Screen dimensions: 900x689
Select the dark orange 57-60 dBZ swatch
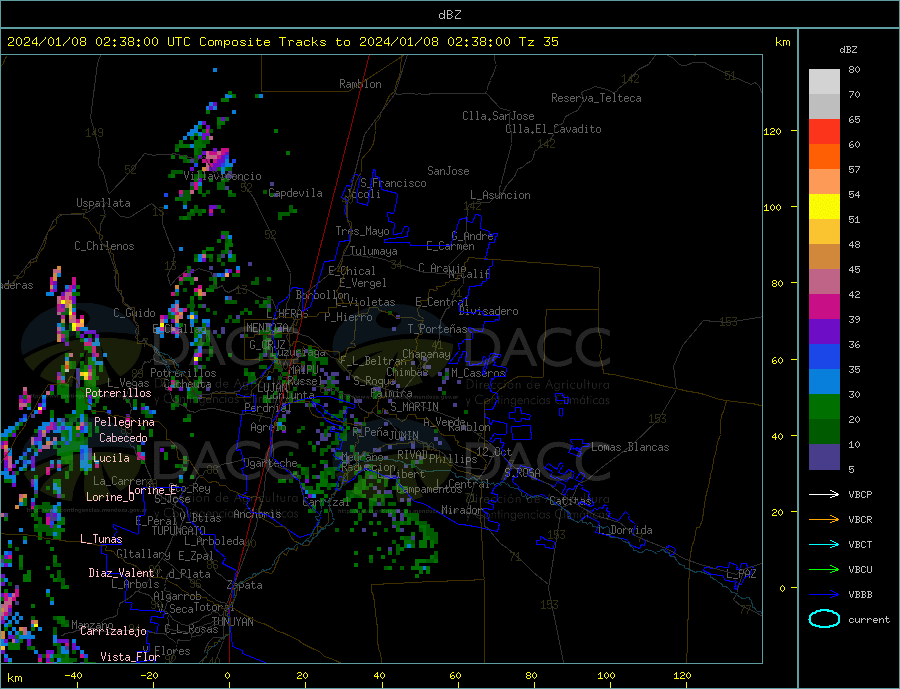tap(824, 157)
